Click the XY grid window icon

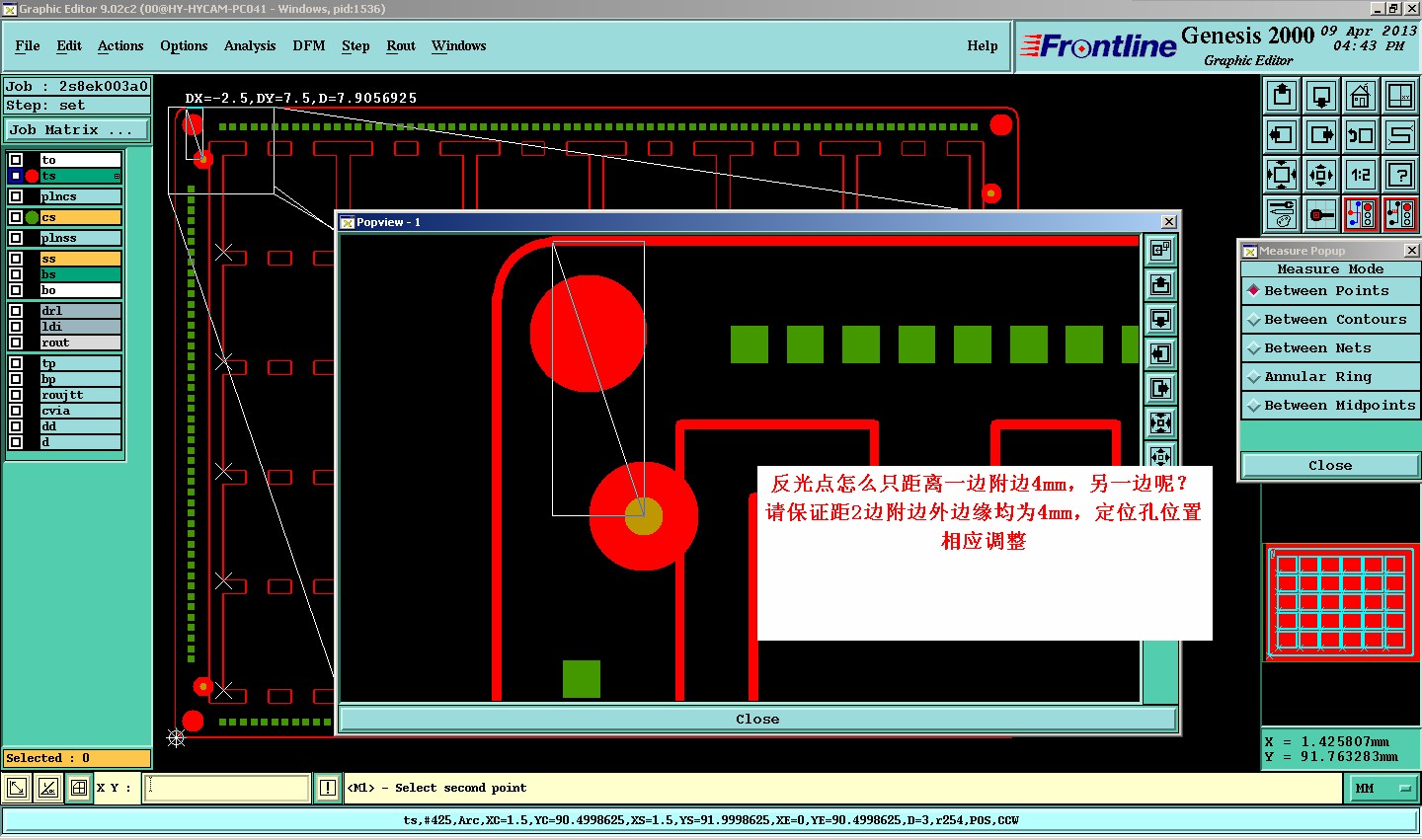coord(1400,96)
